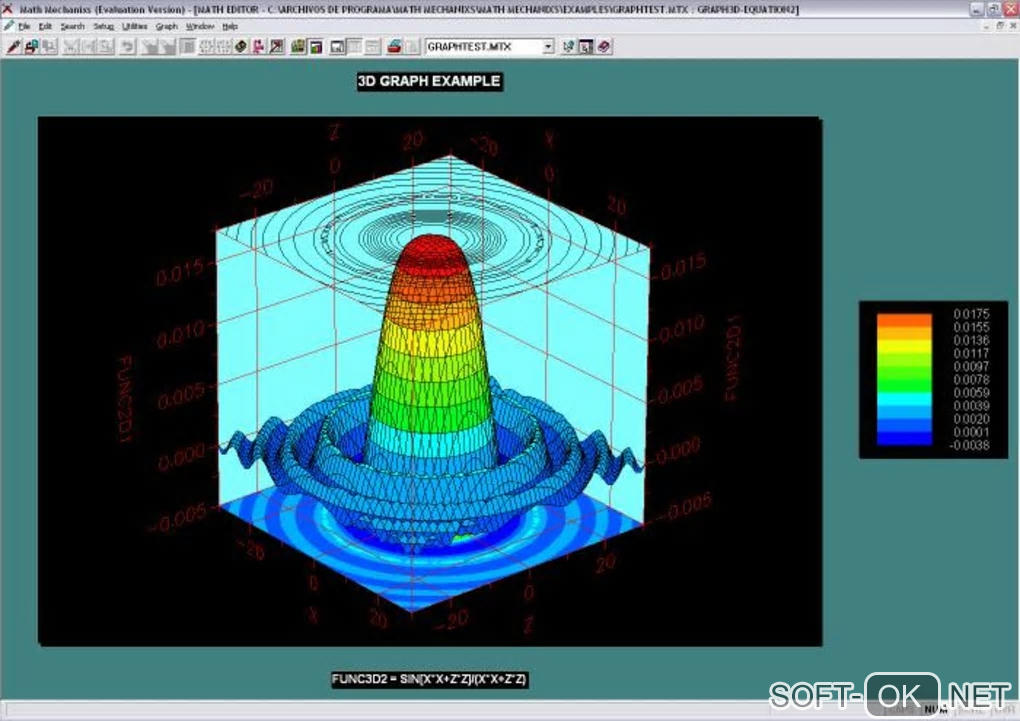Click the green-yellow graph toolbar icon

coord(298,47)
